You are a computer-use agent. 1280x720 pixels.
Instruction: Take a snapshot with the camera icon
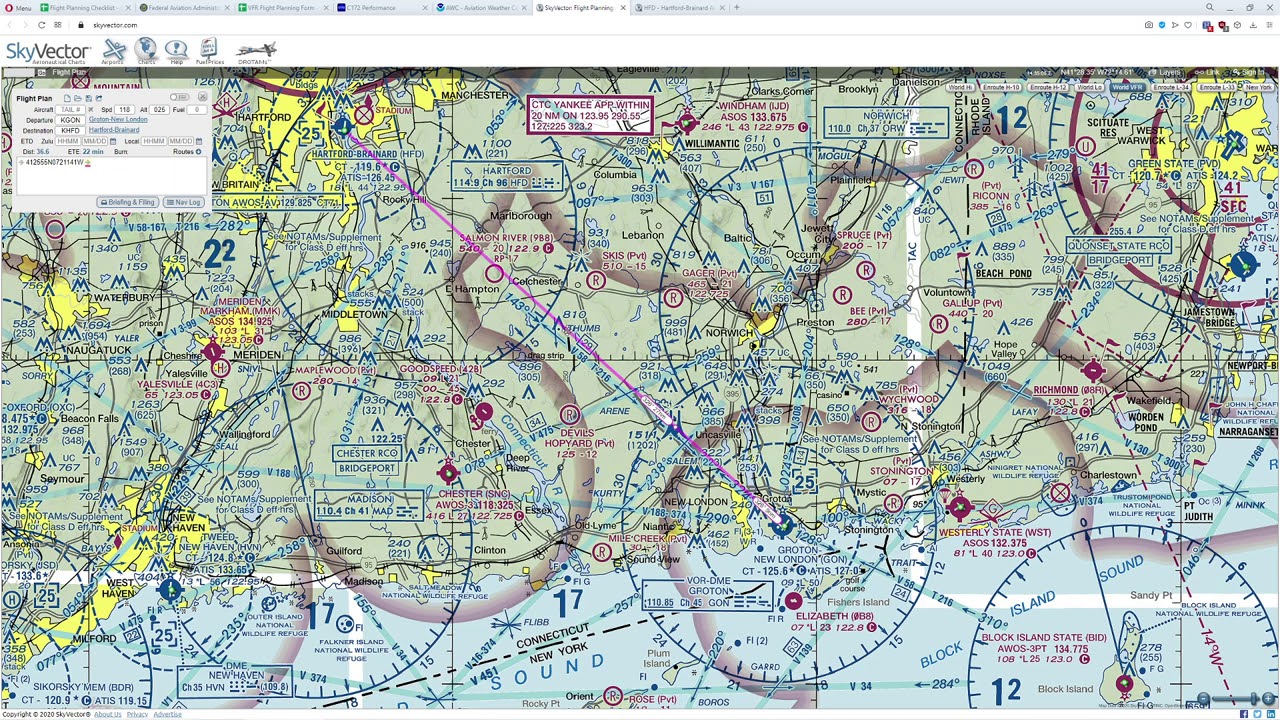point(1149,25)
